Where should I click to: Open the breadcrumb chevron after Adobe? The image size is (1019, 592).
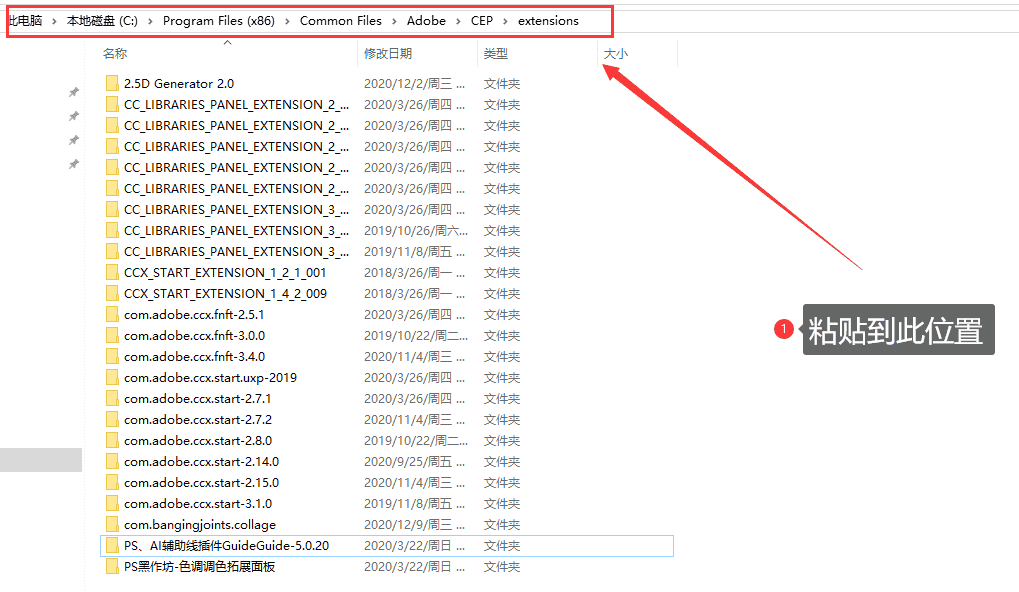(x=458, y=21)
